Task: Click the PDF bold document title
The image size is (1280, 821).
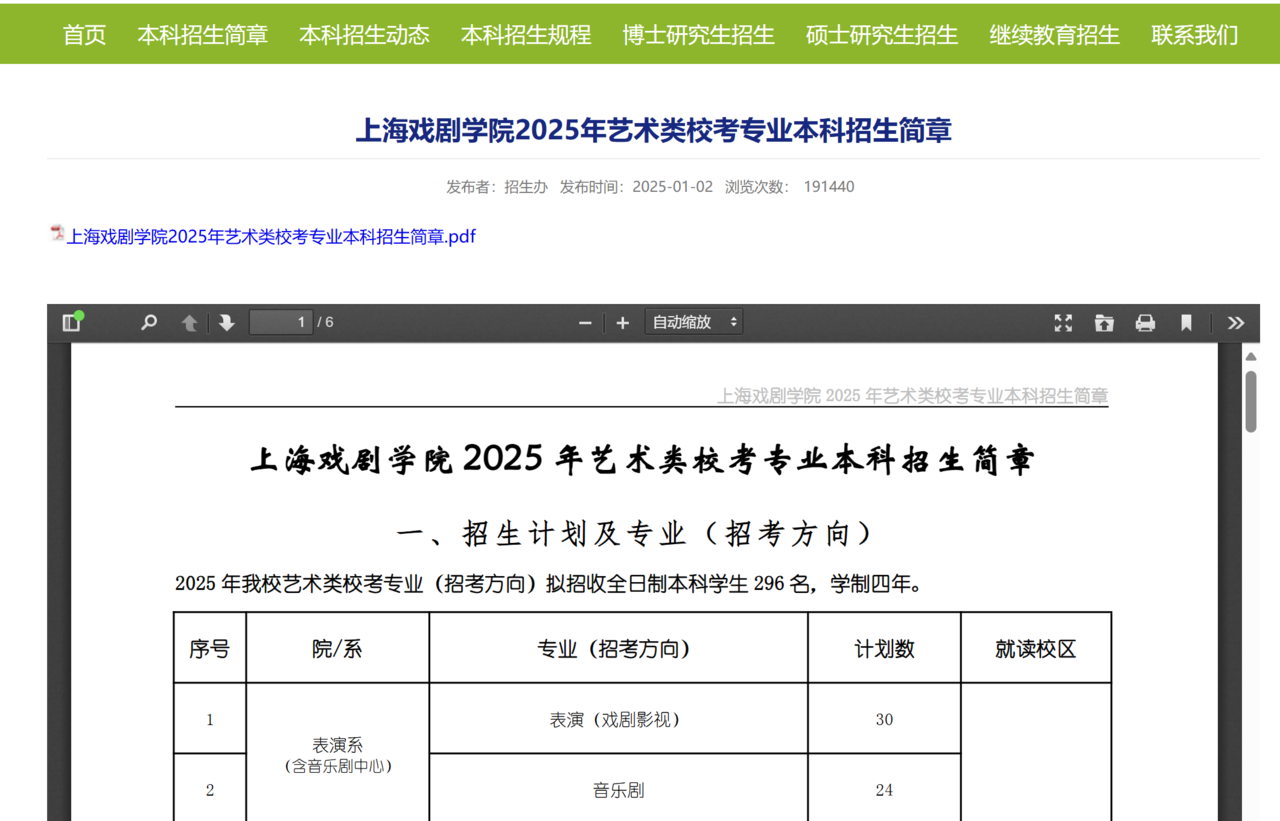Action: point(641,460)
